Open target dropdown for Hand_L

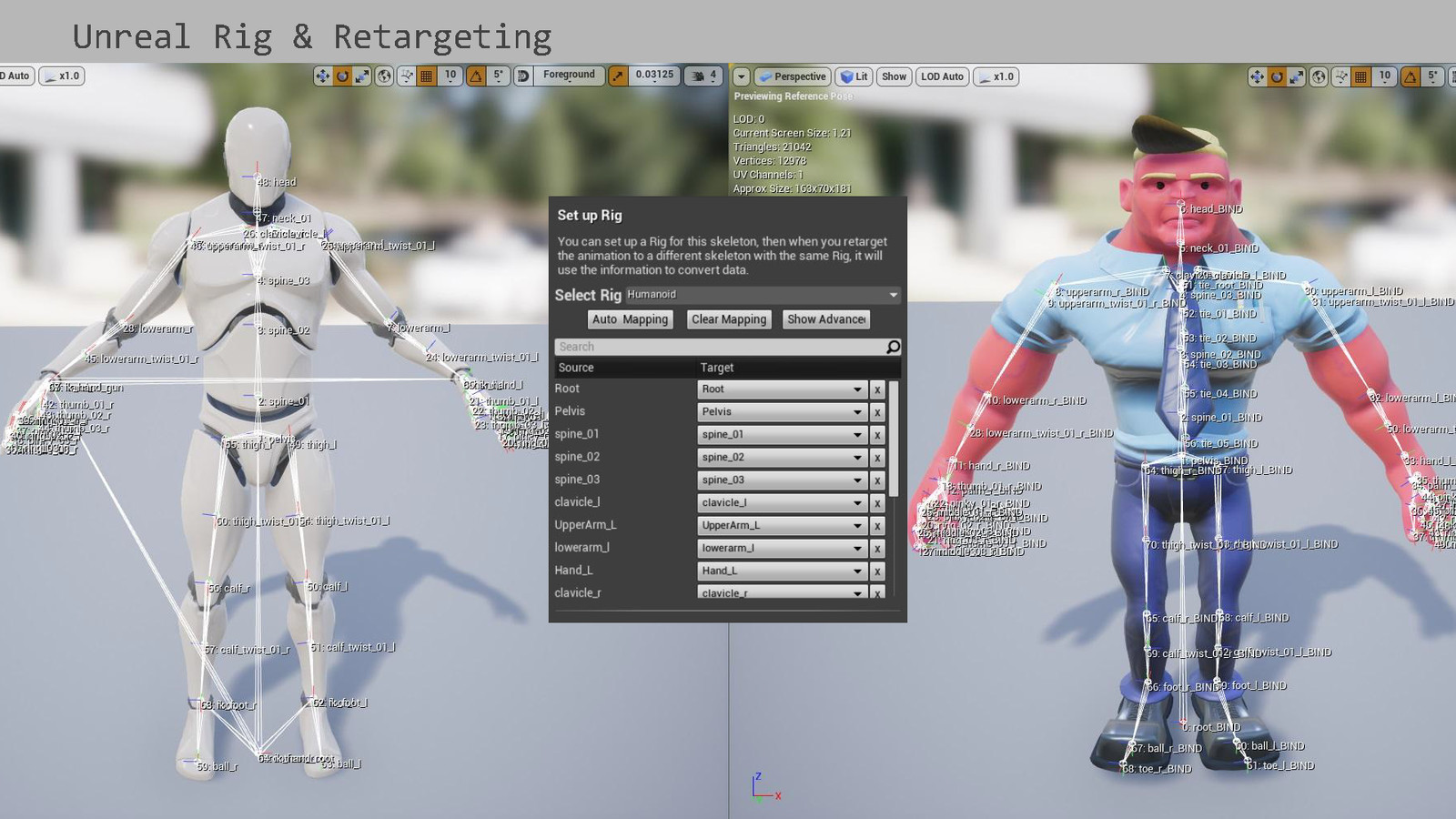click(782, 571)
